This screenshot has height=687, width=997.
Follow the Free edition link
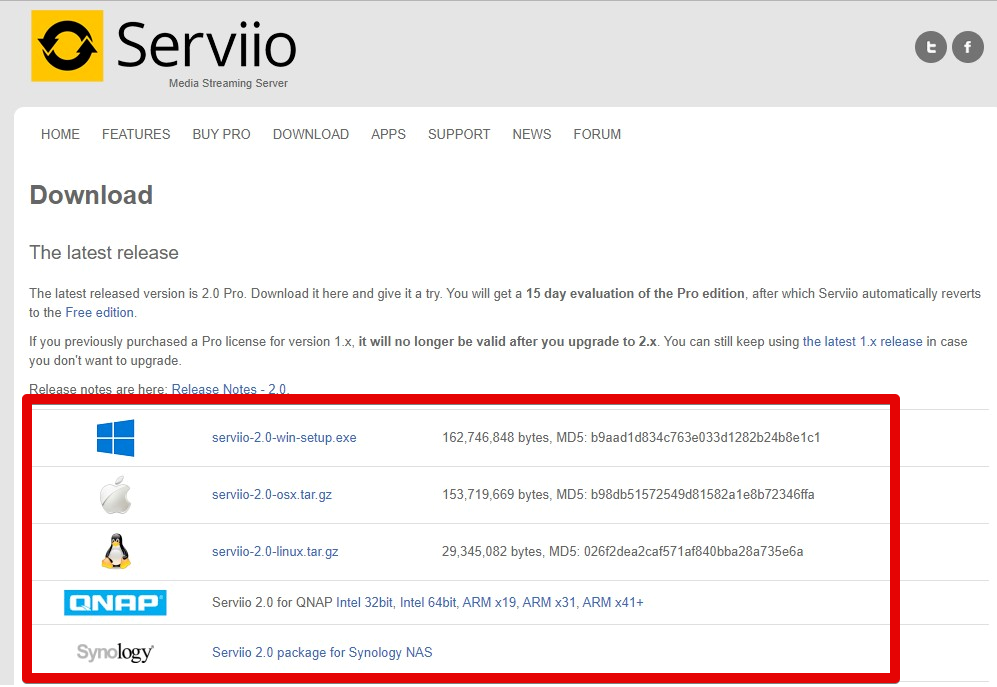[x=100, y=312]
